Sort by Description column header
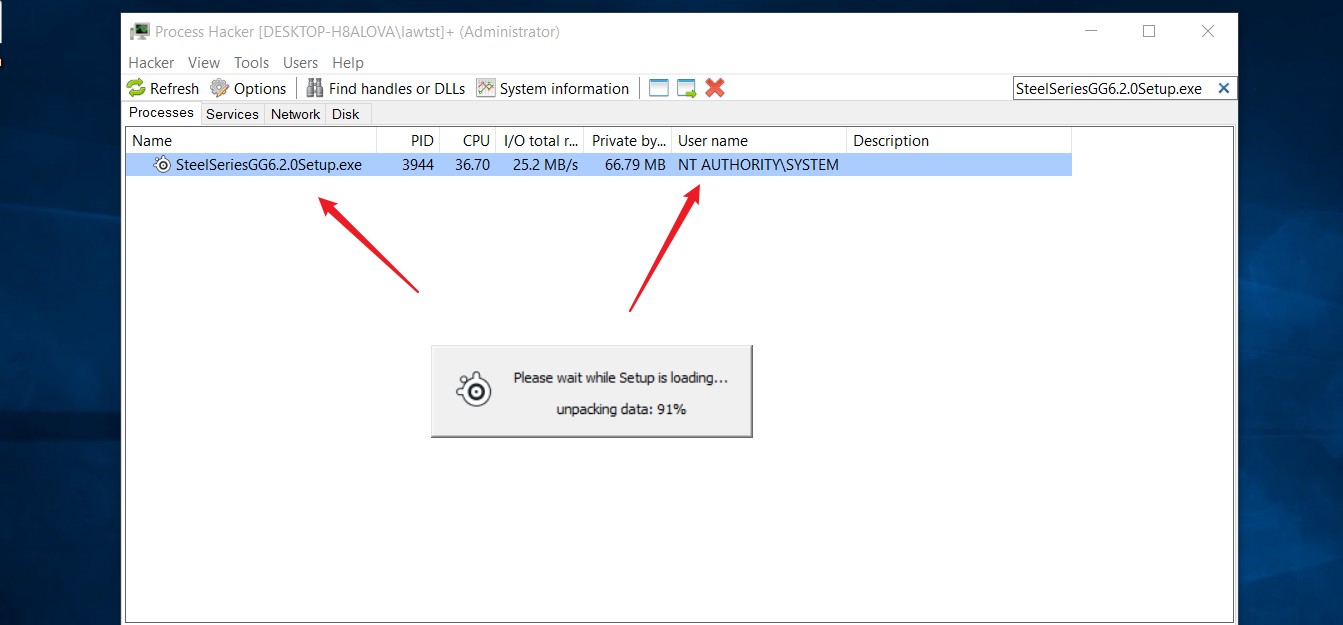This screenshot has height=625, width=1343. [958, 141]
